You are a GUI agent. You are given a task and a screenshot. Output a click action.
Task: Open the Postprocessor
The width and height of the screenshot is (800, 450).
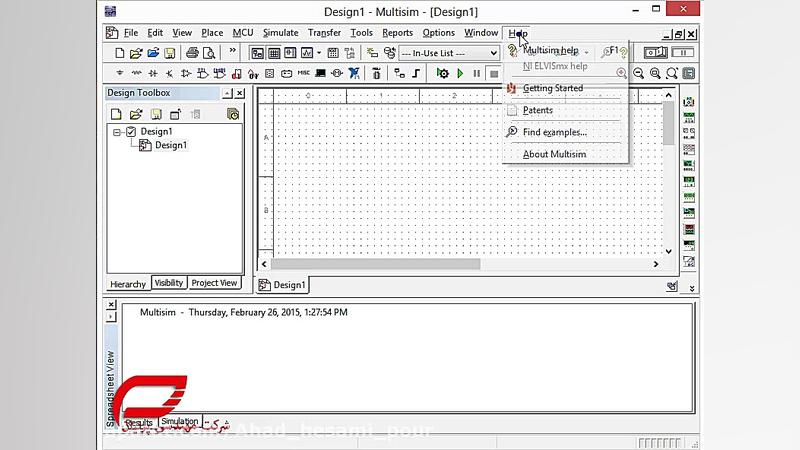333,53
